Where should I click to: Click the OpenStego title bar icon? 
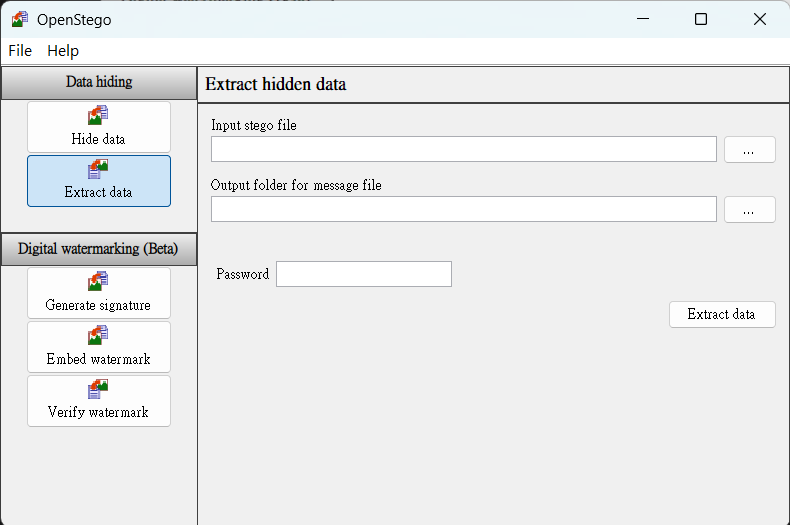point(20,19)
